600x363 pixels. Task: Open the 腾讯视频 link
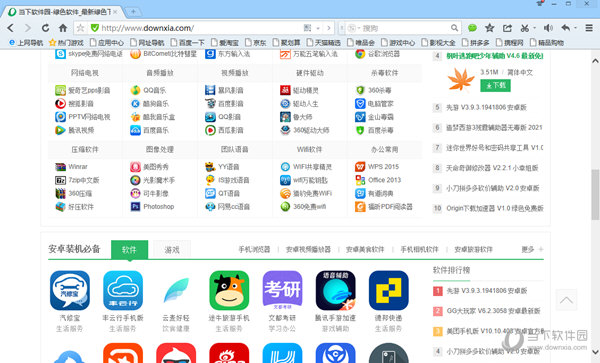(x=81, y=130)
